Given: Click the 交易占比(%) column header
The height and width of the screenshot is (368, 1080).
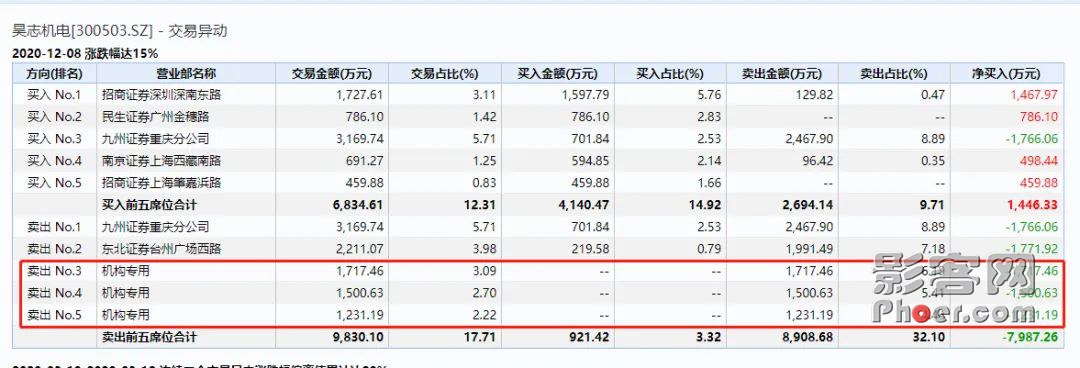Looking at the screenshot, I should click(x=444, y=74).
